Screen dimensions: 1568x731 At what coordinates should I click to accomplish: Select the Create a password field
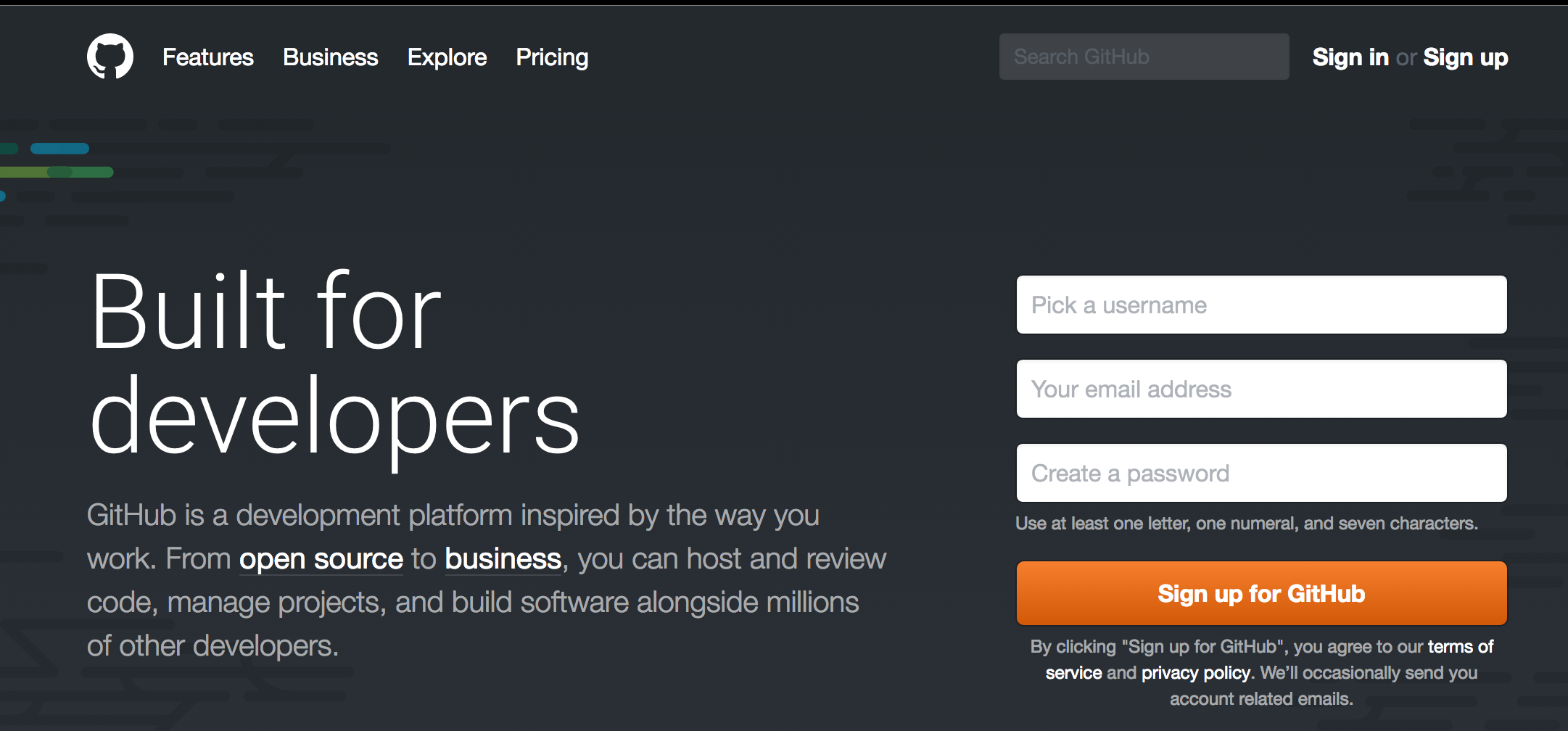tap(1261, 473)
